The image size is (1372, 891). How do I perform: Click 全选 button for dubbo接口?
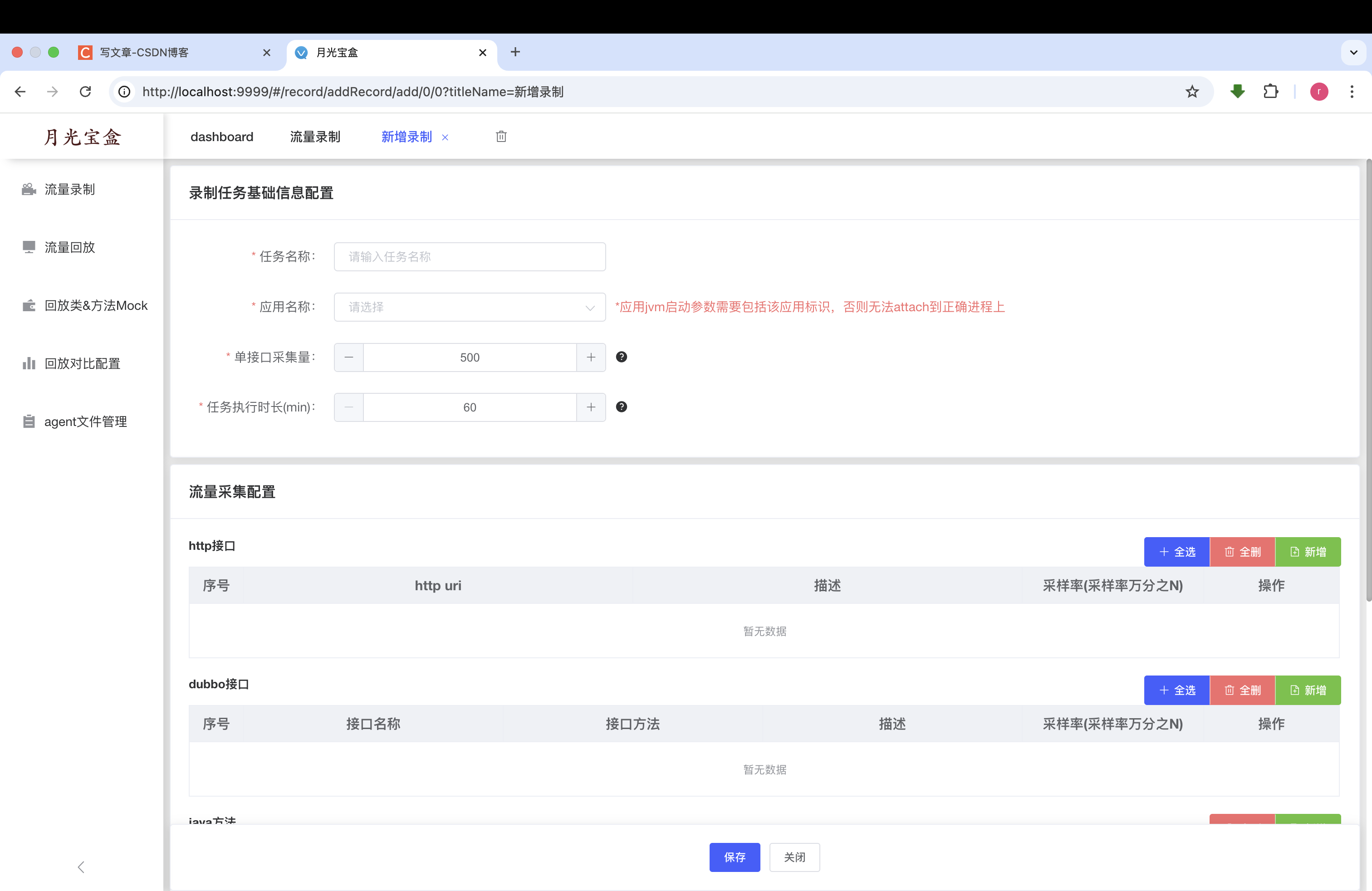[1176, 690]
